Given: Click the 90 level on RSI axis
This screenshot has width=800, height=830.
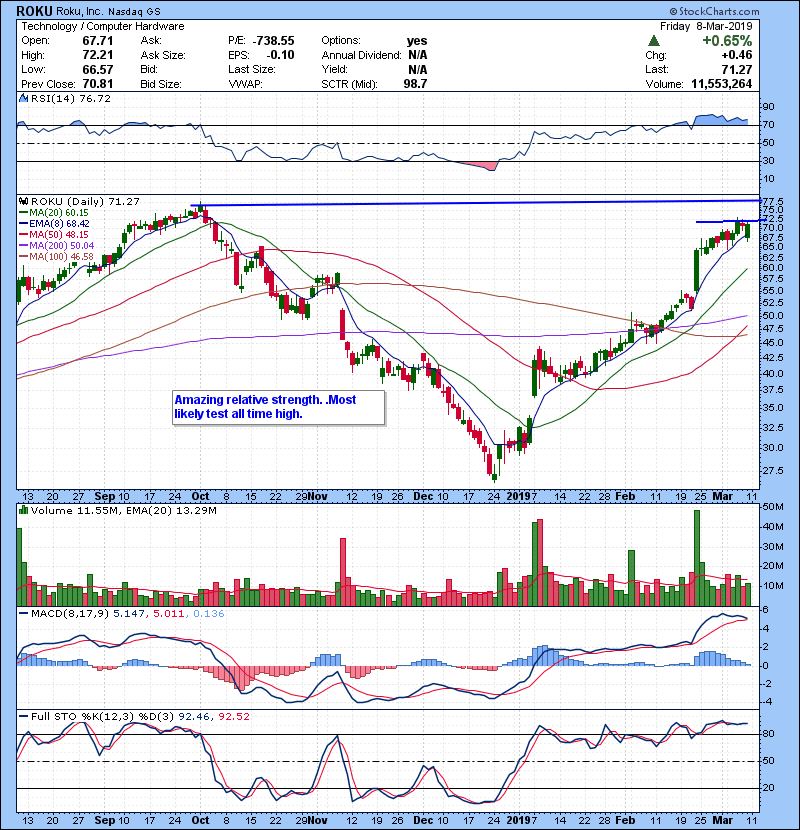Looking at the screenshot, I should tap(768, 107).
